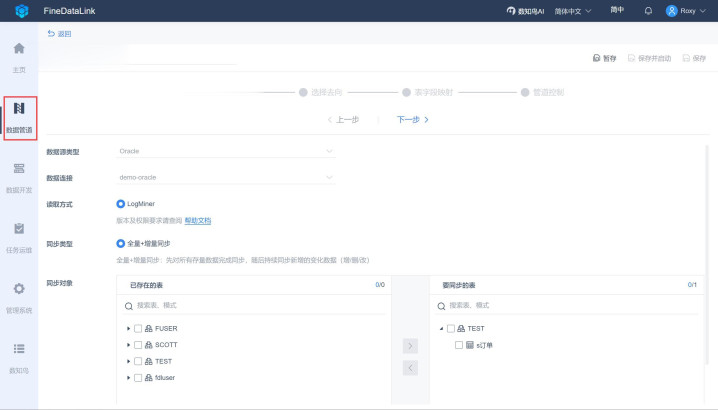Screen dimensions: 718x410
Task: Open the task operations module in the sidebar
Action: coord(19,238)
